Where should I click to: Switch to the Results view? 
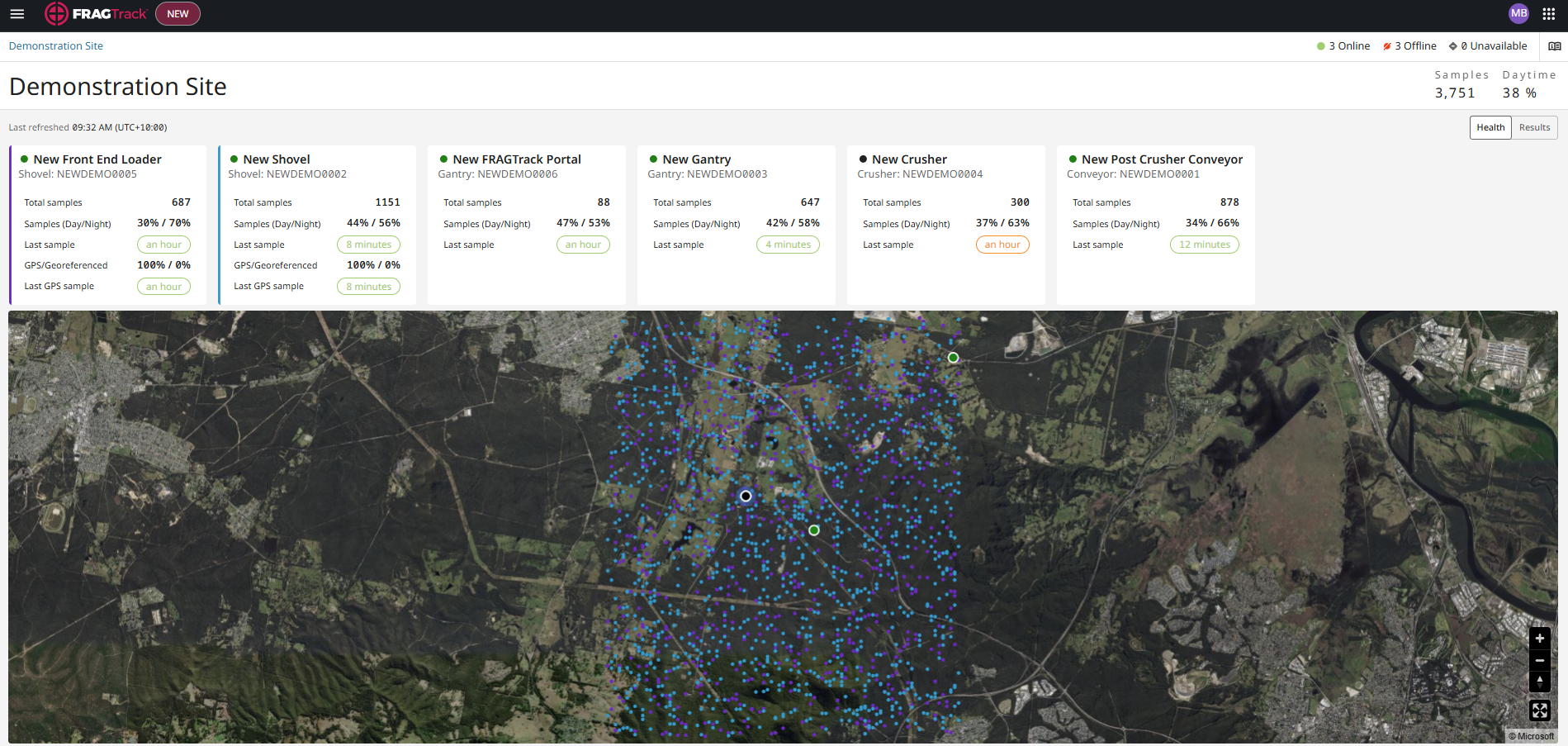click(x=1534, y=127)
